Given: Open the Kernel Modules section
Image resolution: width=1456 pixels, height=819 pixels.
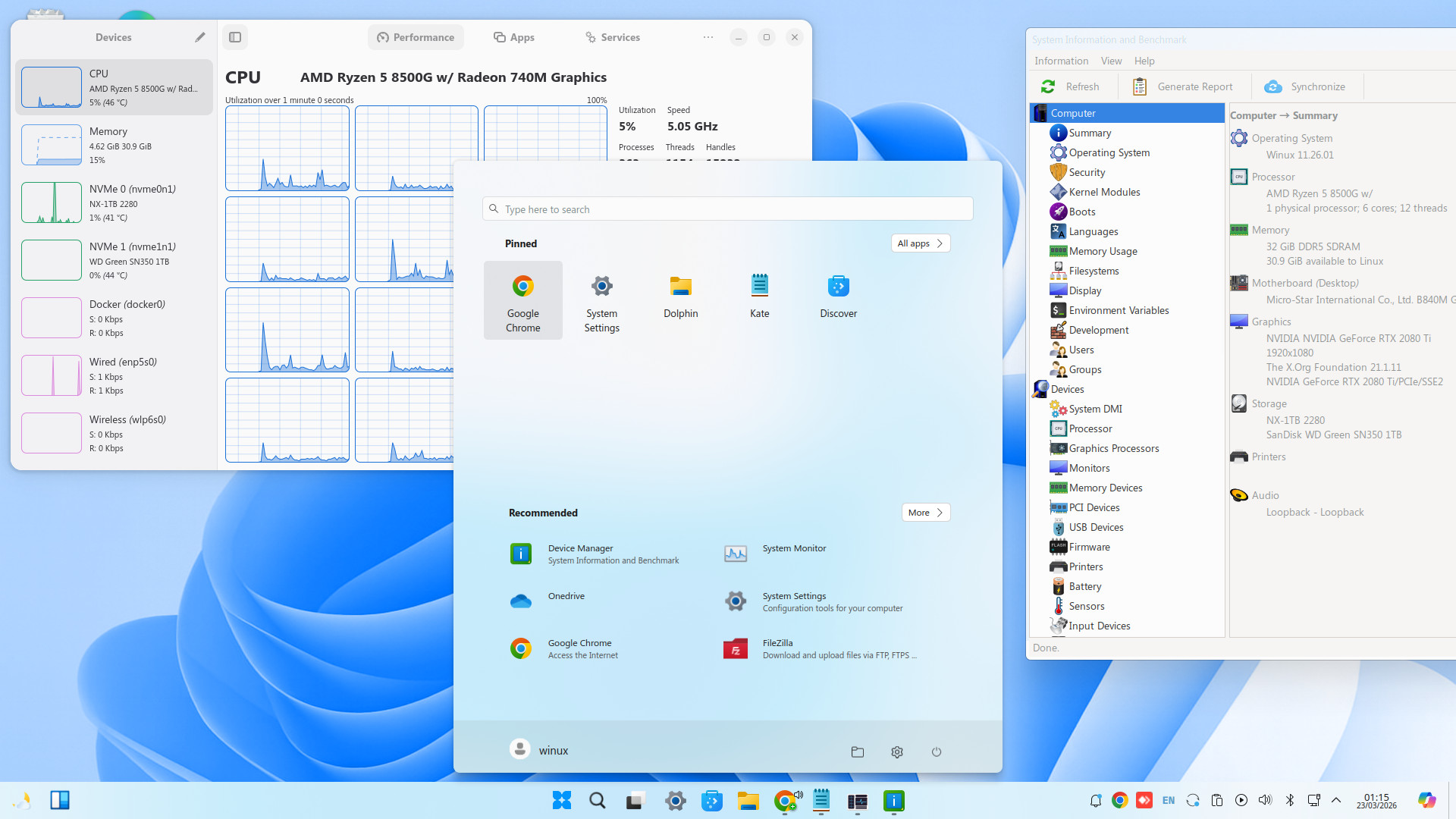Looking at the screenshot, I should click(x=1103, y=192).
